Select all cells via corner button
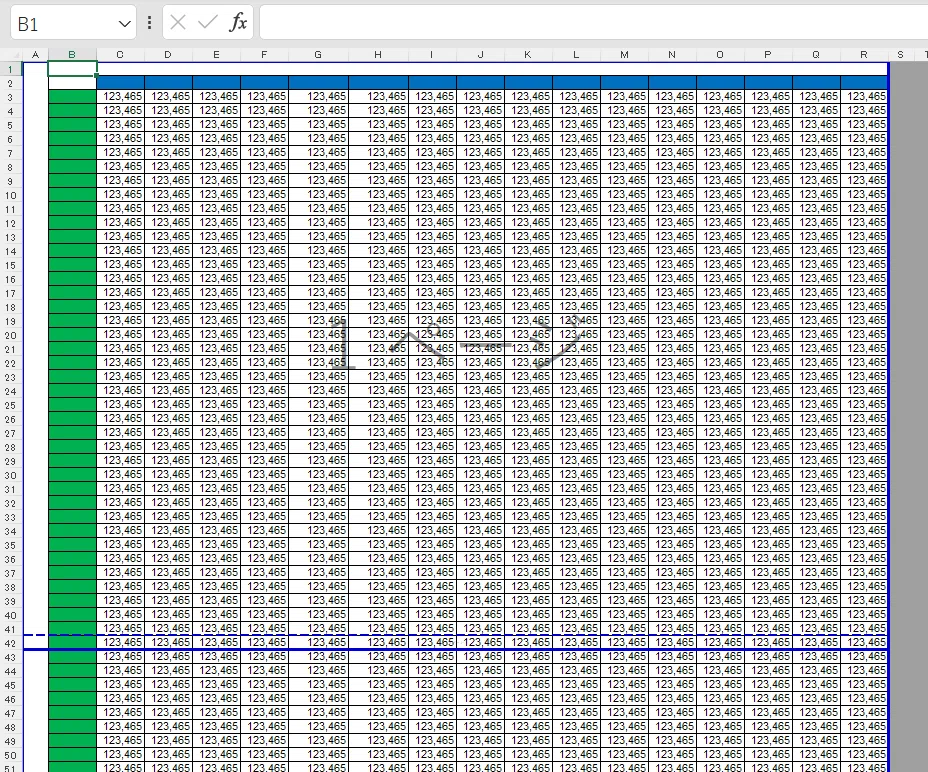This screenshot has height=772, width=928. tap(11, 55)
